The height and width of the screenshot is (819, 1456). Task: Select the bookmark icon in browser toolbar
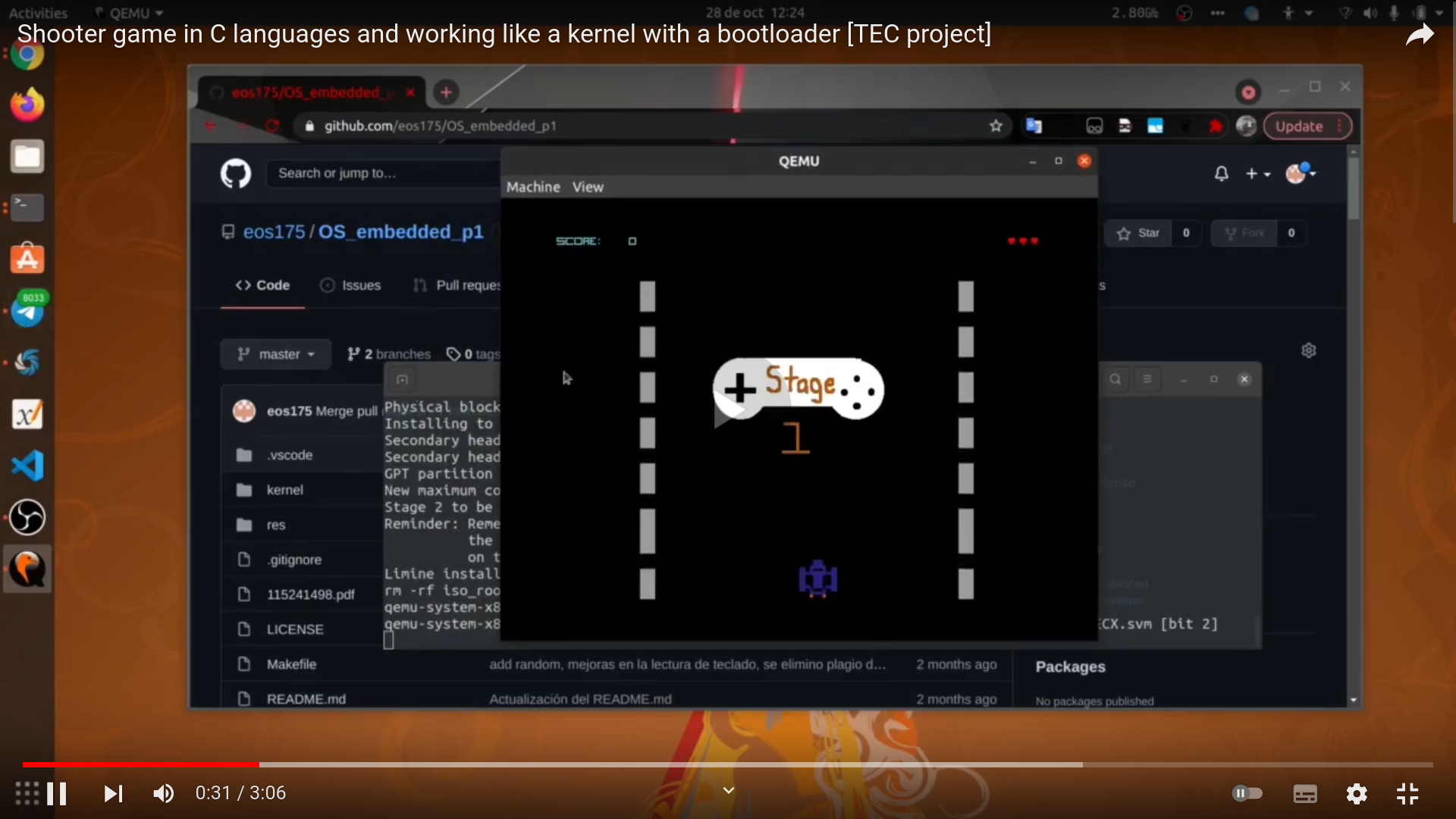(x=997, y=126)
